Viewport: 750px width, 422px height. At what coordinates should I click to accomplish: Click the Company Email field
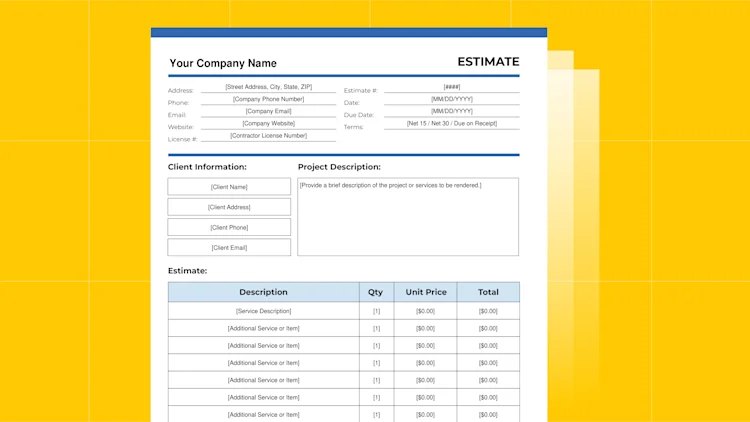coord(268,111)
